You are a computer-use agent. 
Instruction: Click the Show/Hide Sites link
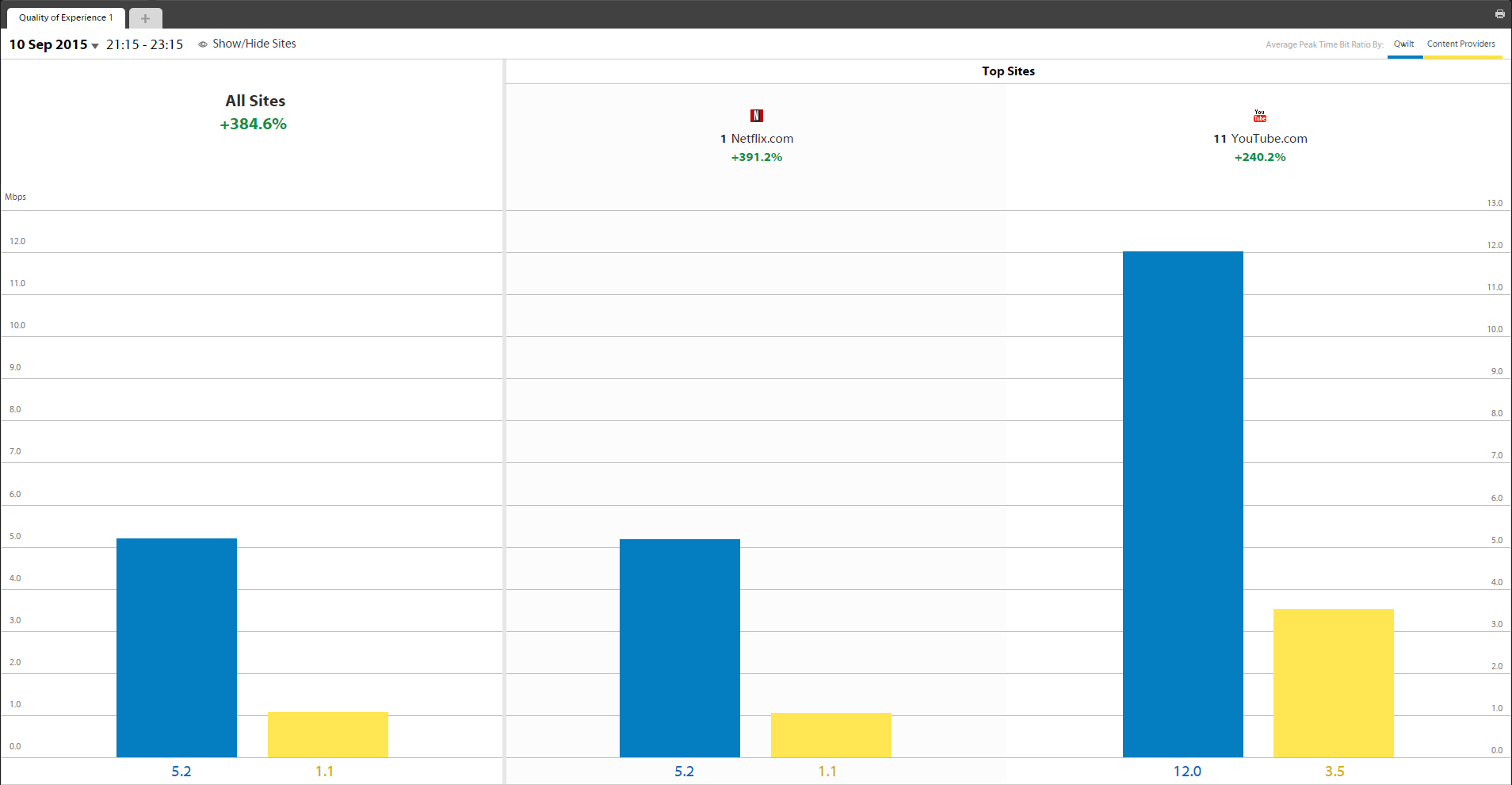[254, 44]
